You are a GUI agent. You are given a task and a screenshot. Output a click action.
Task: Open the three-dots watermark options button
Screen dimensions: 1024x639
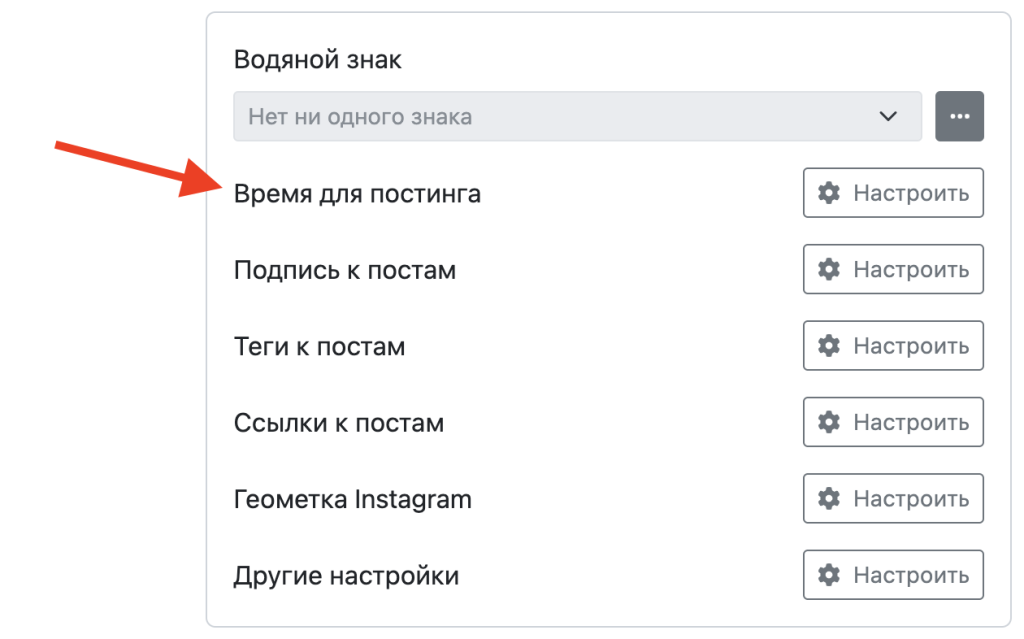coord(960,116)
